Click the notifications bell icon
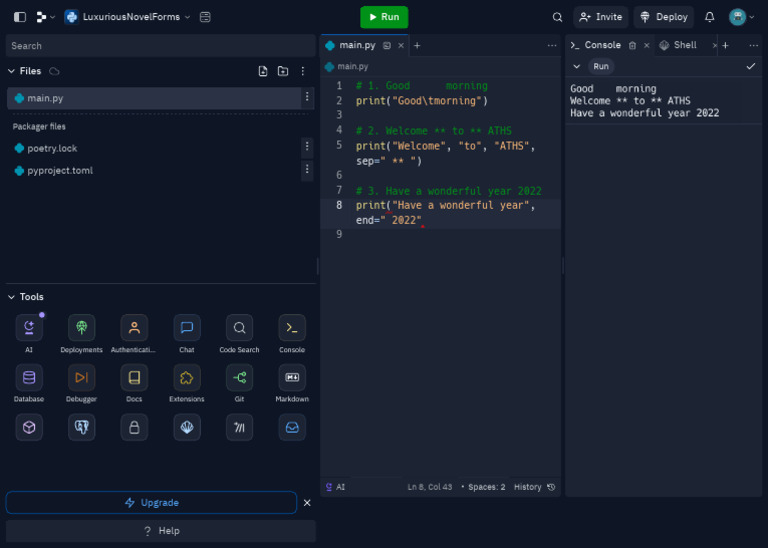Viewport: 768px width, 548px height. click(x=710, y=17)
